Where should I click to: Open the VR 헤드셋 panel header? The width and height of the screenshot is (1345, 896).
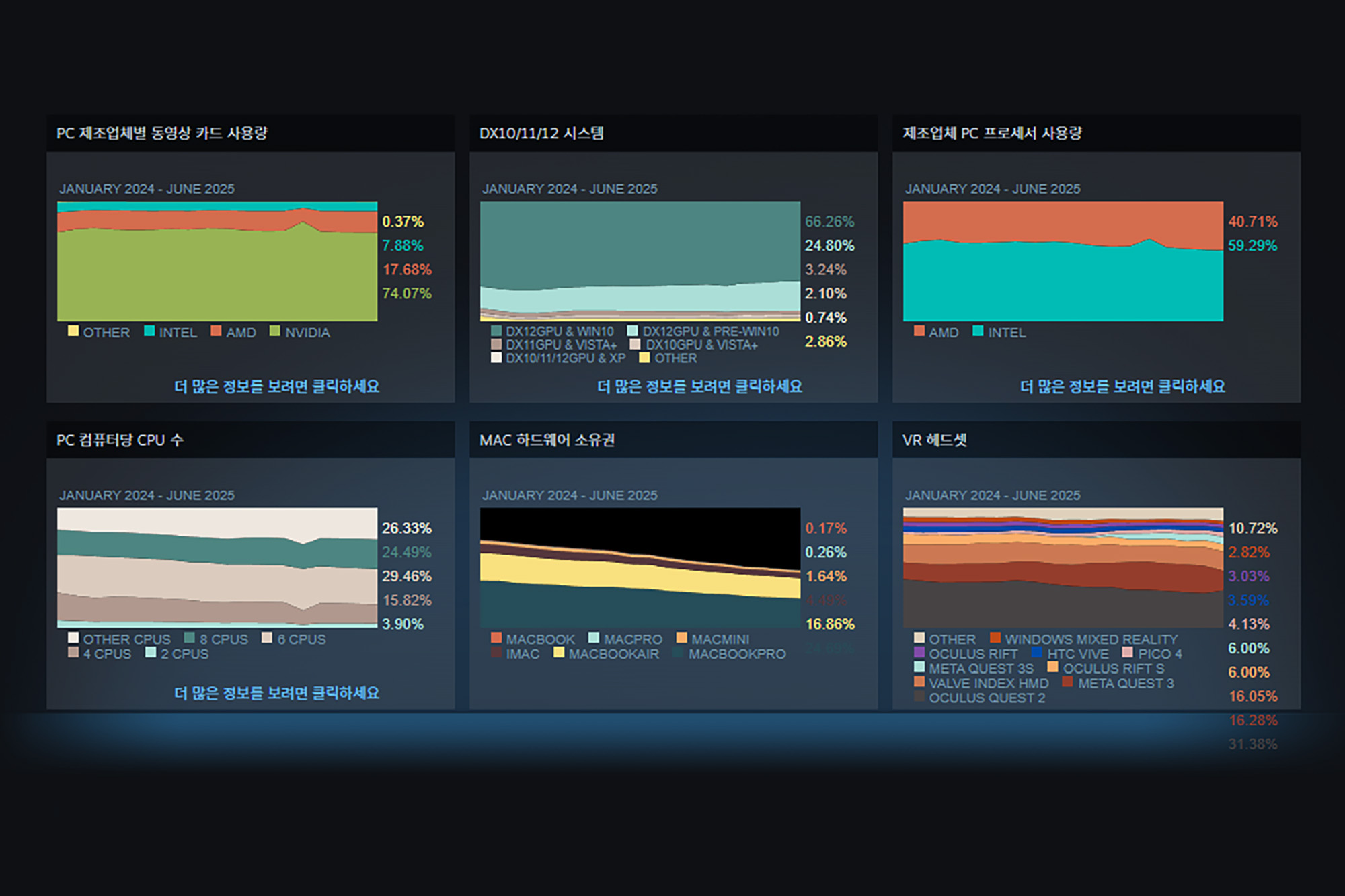click(x=934, y=440)
